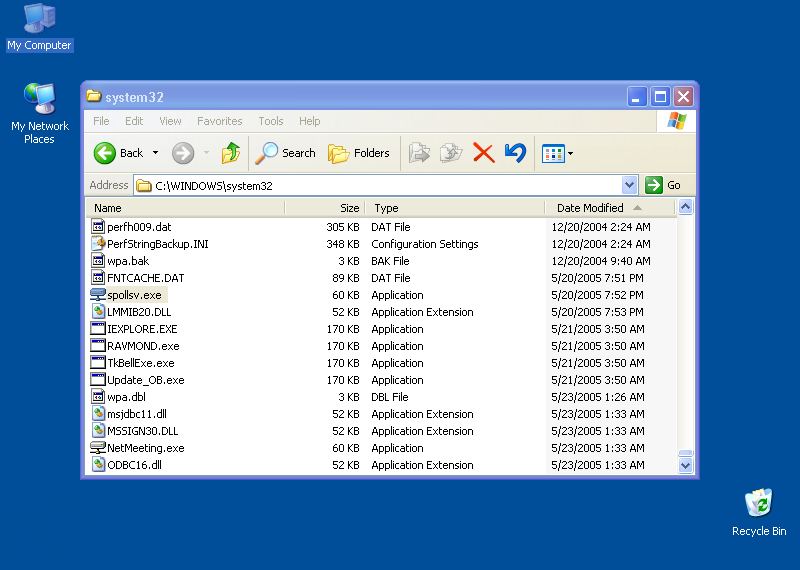
Task: Click the Views toolbar icon
Action: click(553, 153)
